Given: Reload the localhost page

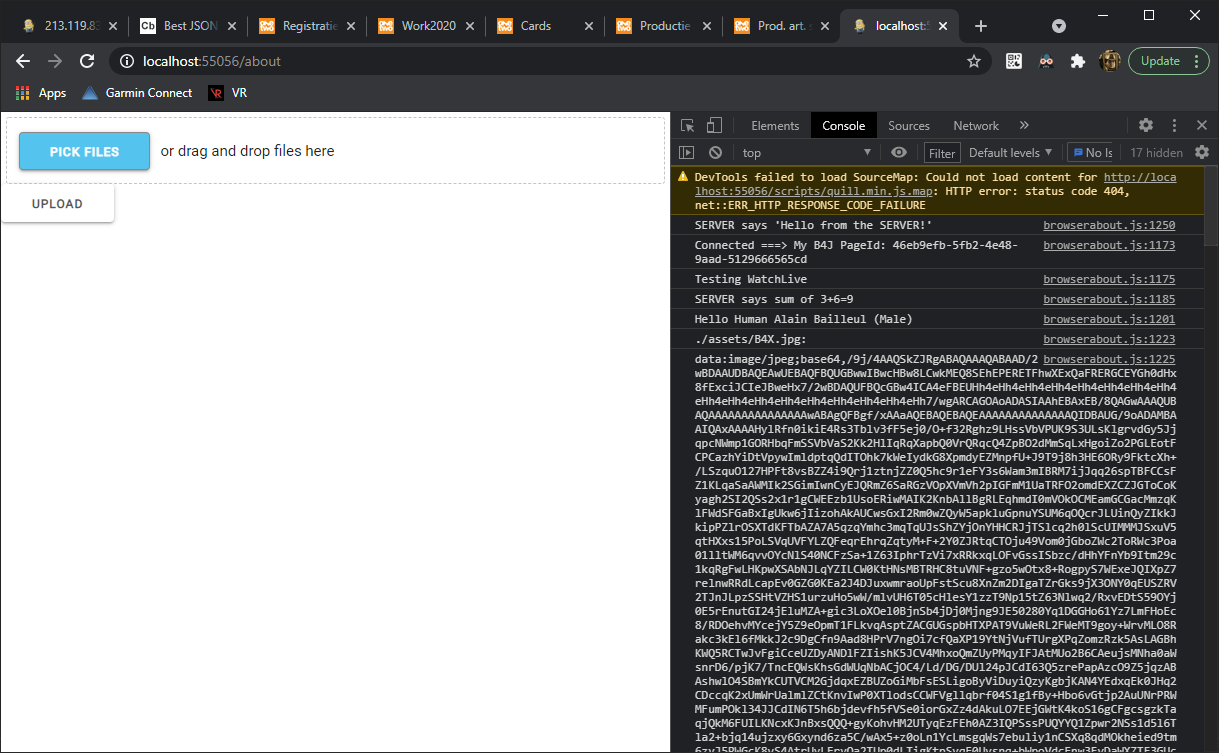Looking at the screenshot, I should click(87, 61).
